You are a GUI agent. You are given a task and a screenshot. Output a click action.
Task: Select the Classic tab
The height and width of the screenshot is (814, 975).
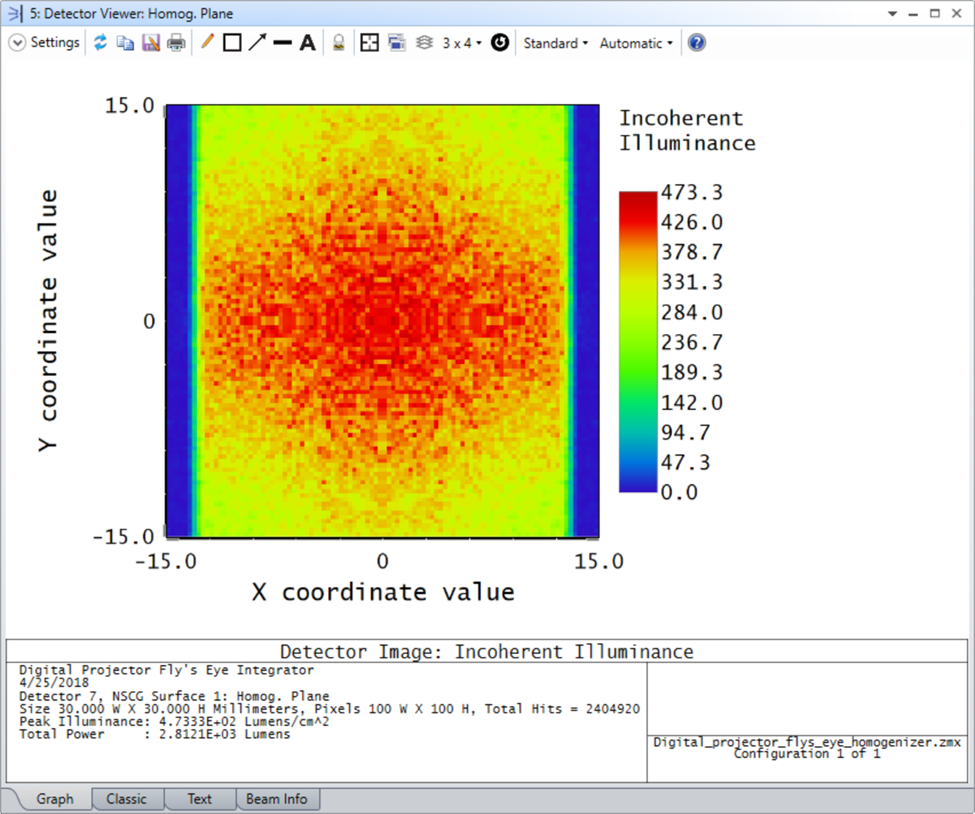click(x=127, y=798)
